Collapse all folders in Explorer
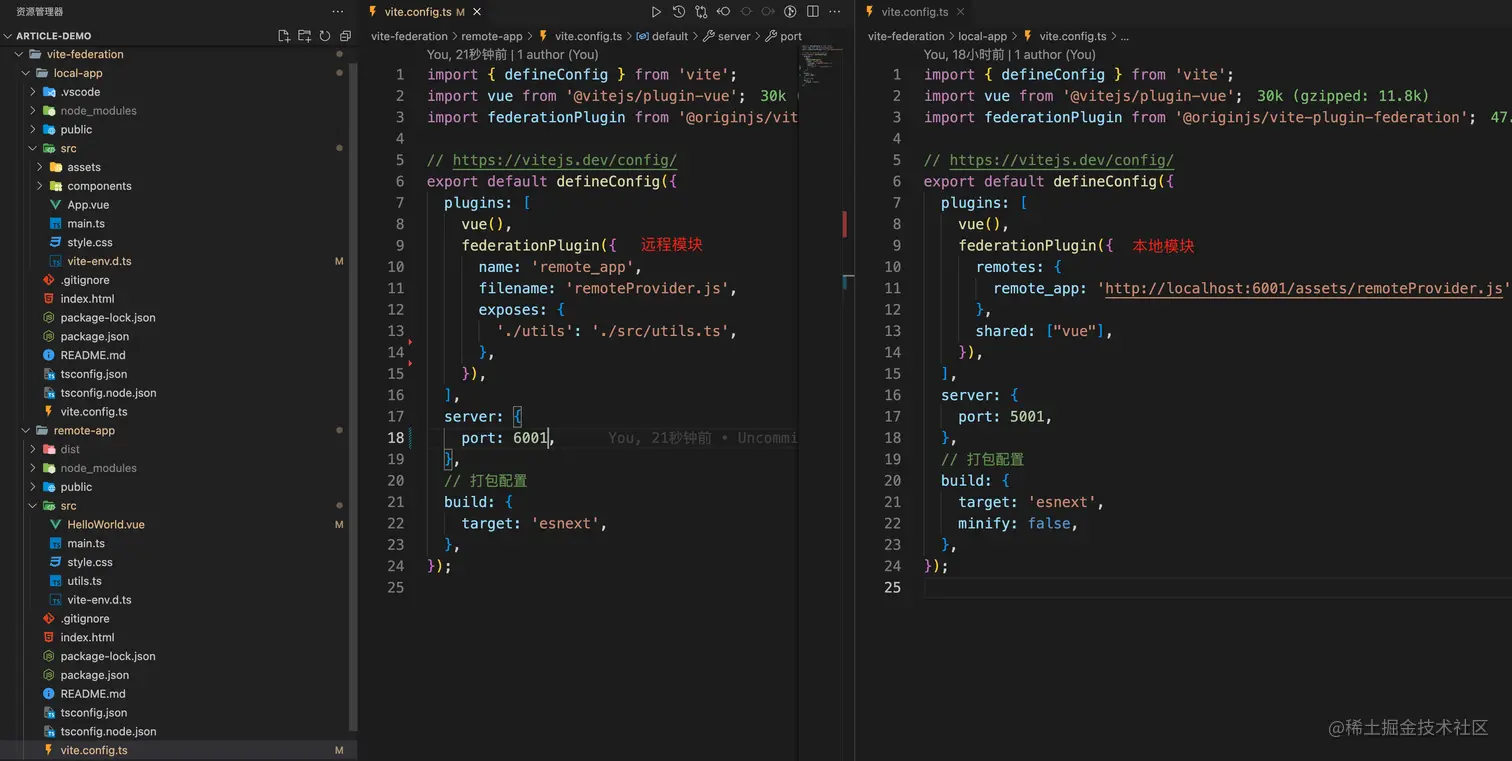This screenshot has height=761, width=1512. (345, 36)
